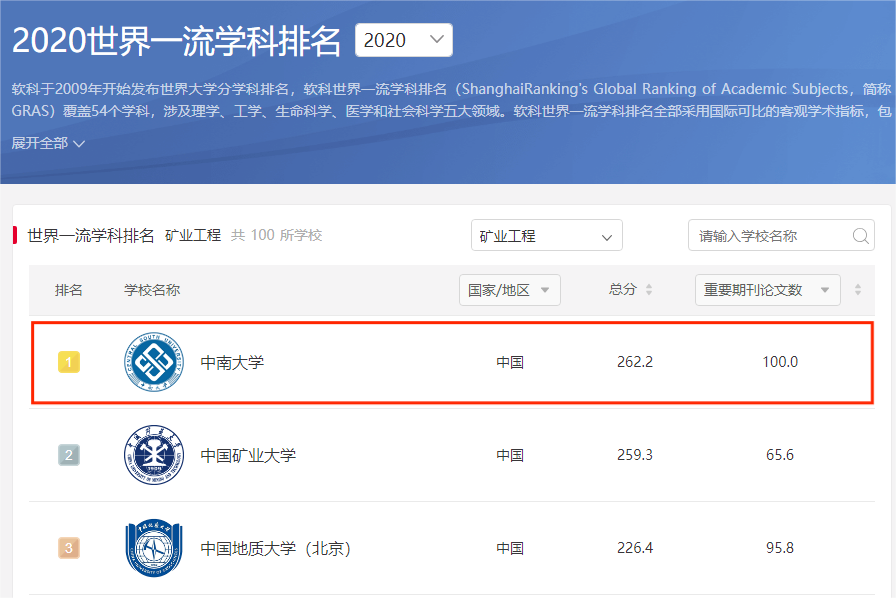Click the rank 1 gold badge
The width and height of the screenshot is (896, 598).
pyautogui.click(x=69, y=362)
